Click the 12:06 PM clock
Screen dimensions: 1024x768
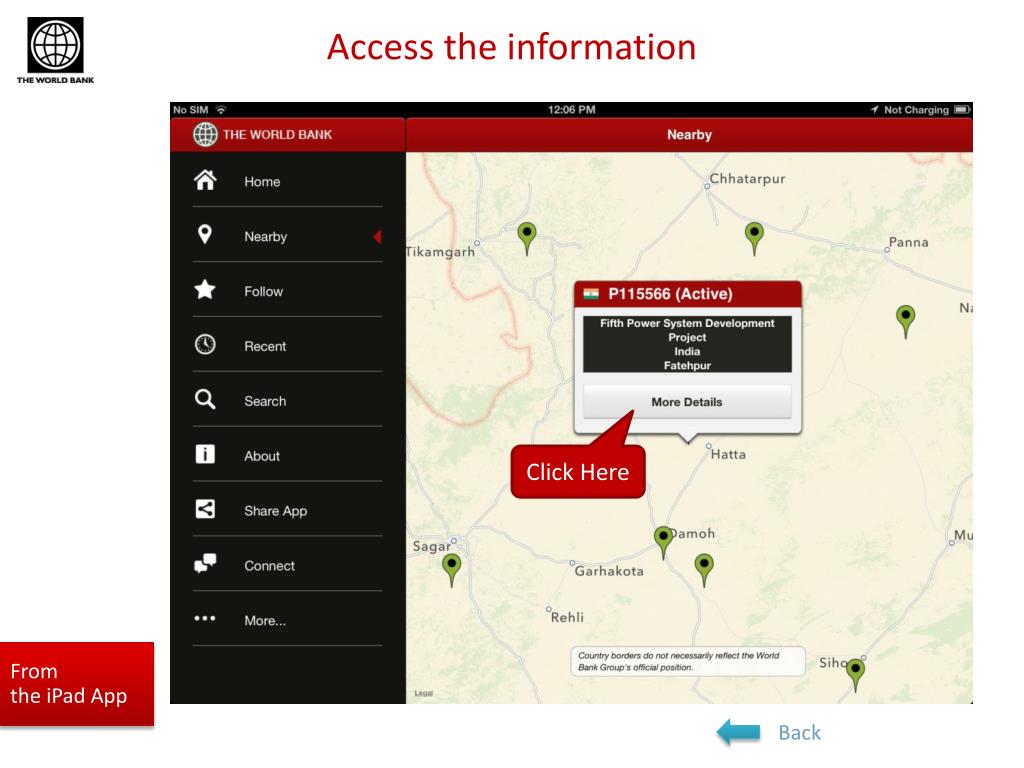tap(571, 110)
